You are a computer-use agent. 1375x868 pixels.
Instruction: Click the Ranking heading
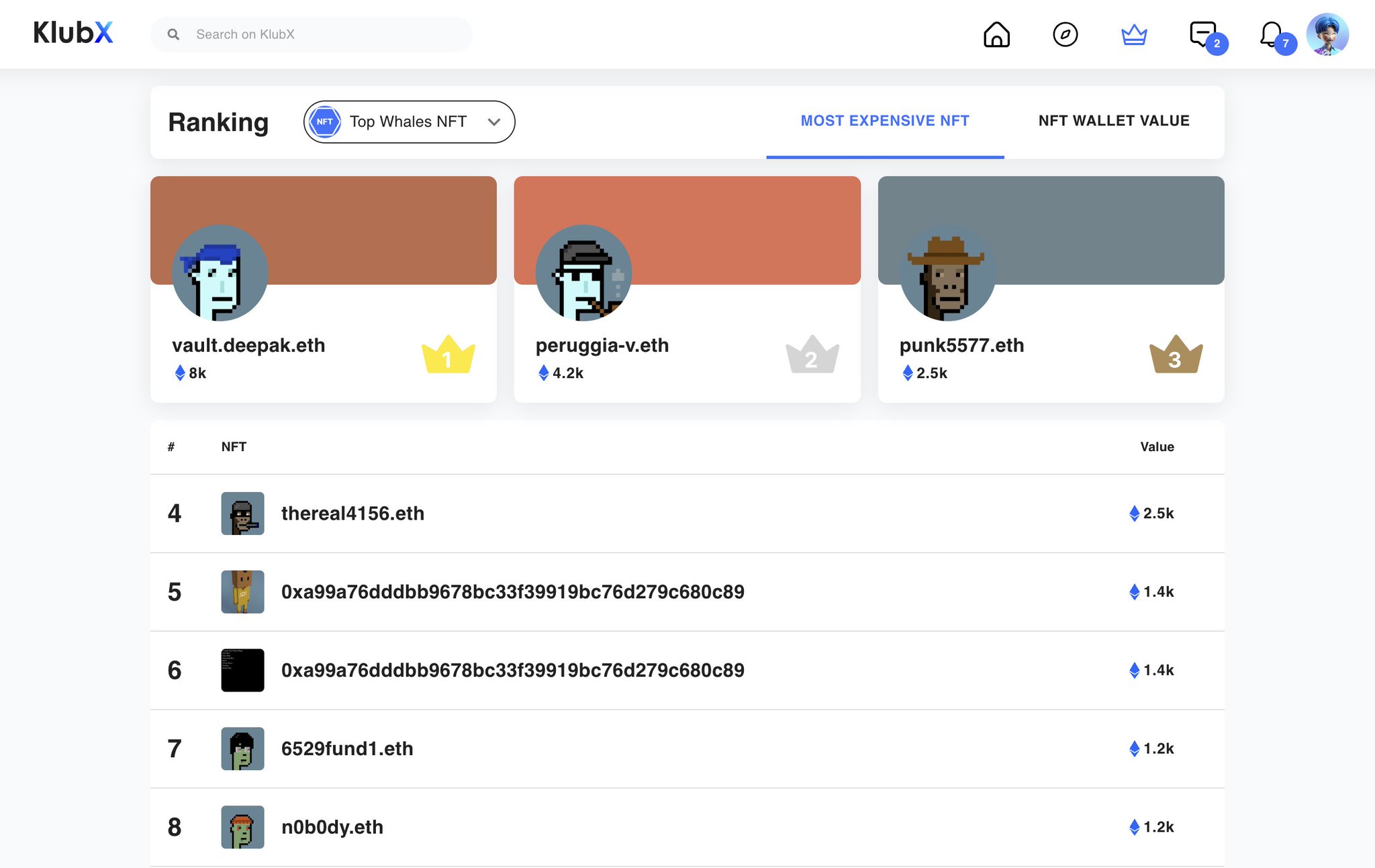coord(218,122)
